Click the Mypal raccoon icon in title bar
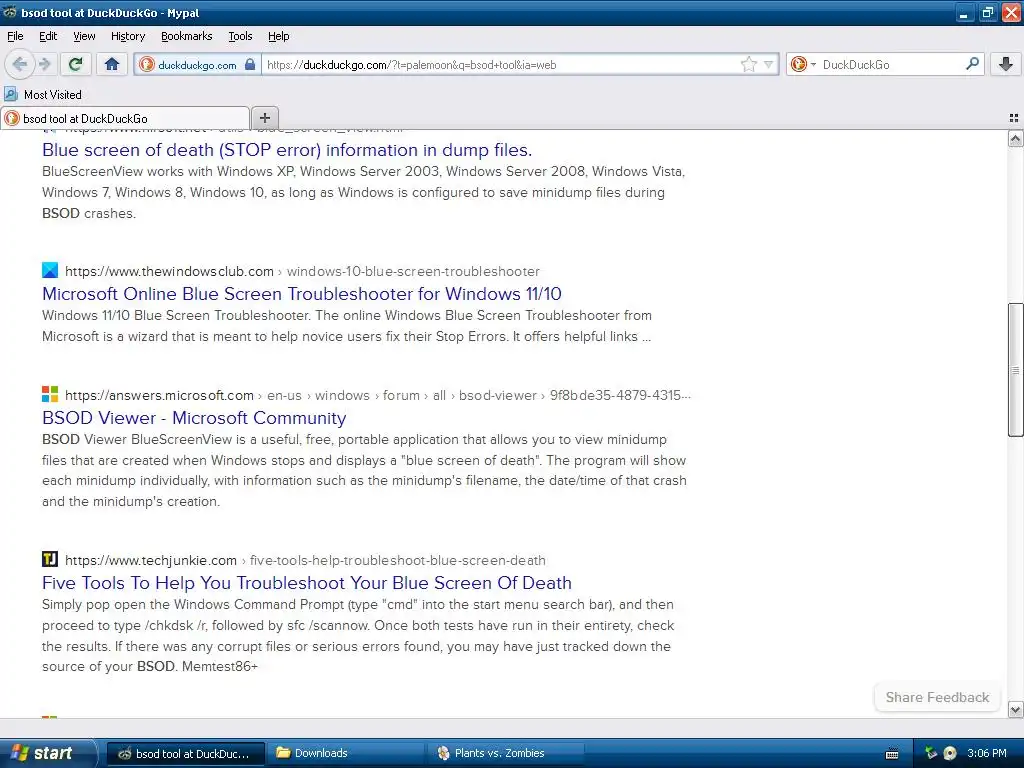The width and height of the screenshot is (1024, 768). [x=9, y=12]
